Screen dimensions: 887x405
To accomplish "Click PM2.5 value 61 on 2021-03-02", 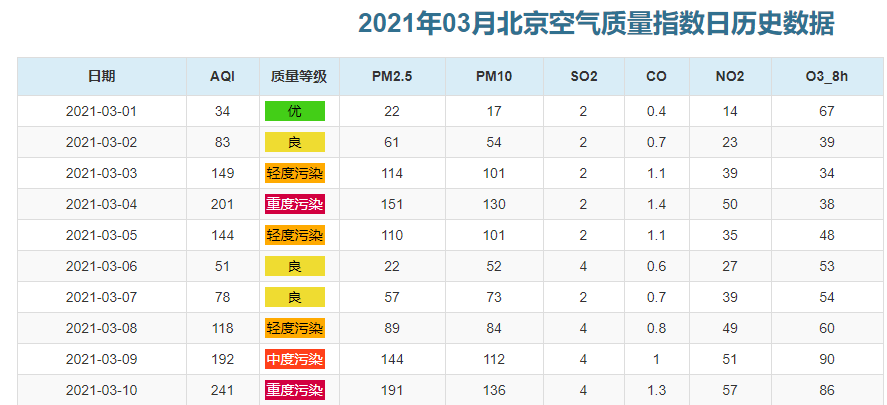I will pyautogui.click(x=391, y=143).
